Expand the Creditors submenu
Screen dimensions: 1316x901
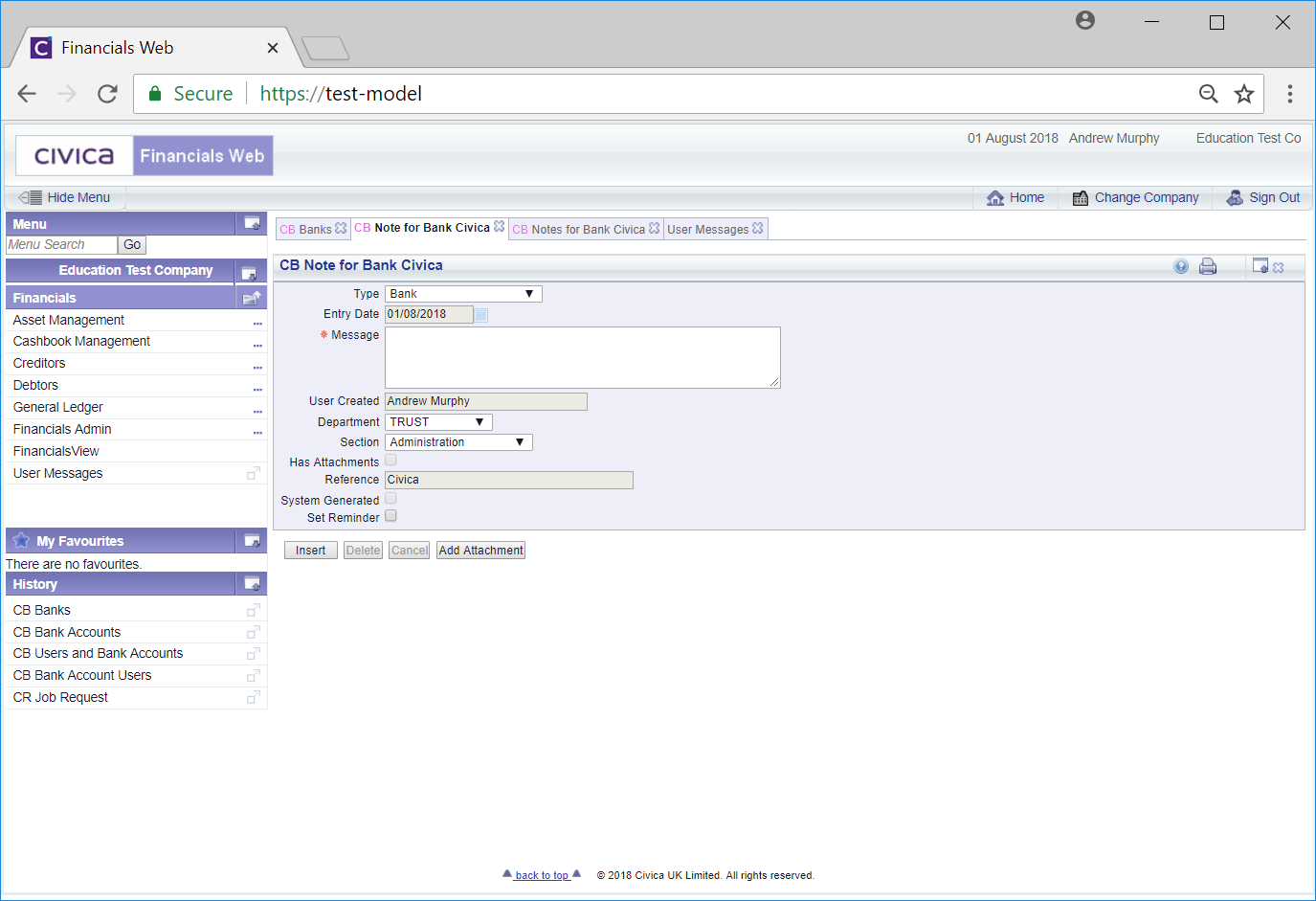pos(257,366)
